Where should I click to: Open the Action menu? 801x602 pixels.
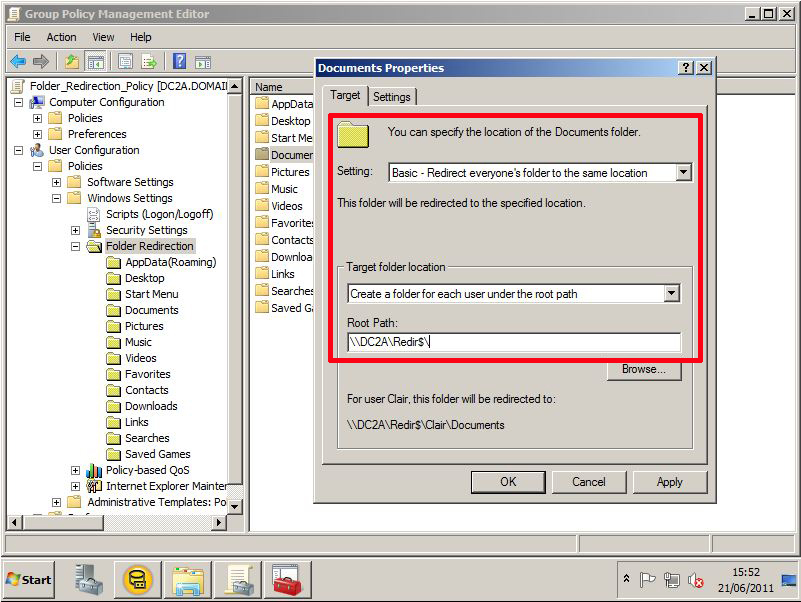(61, 37)
